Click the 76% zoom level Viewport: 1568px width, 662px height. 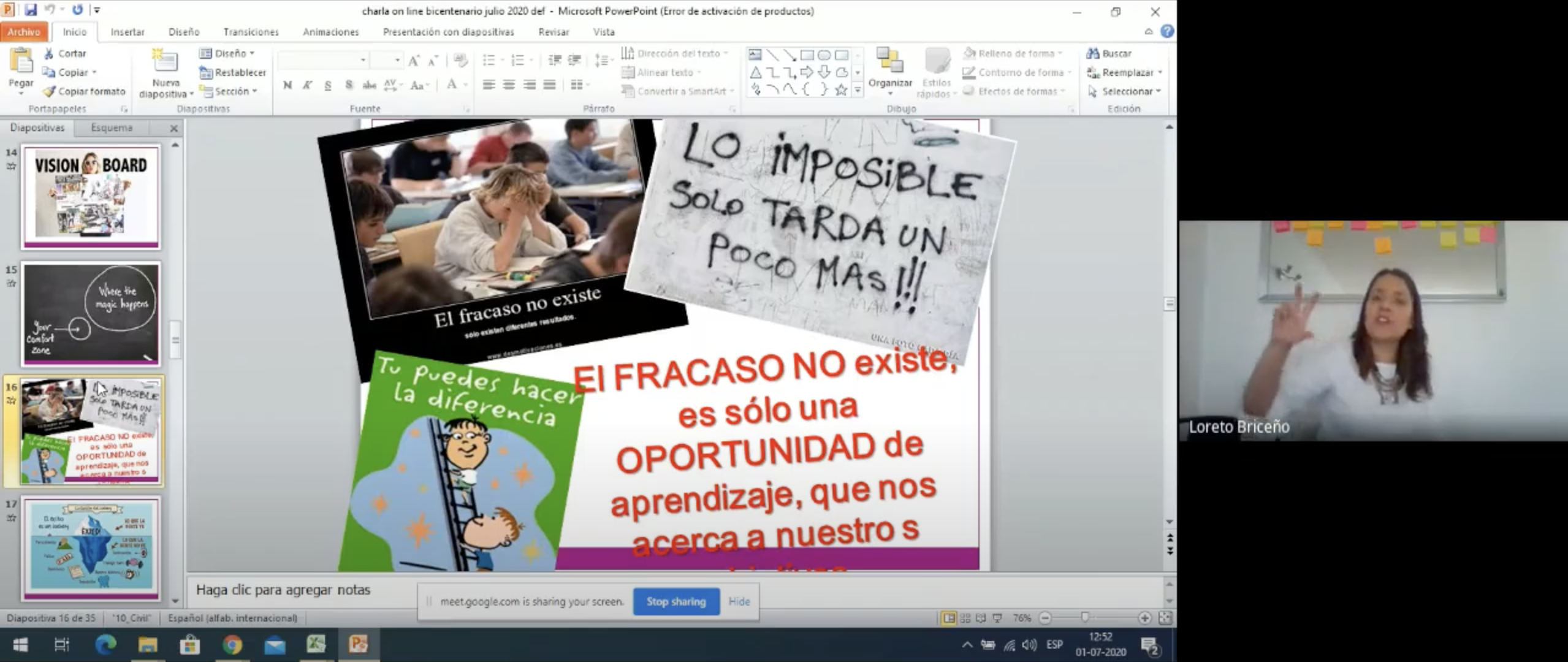coord(1022,618)
